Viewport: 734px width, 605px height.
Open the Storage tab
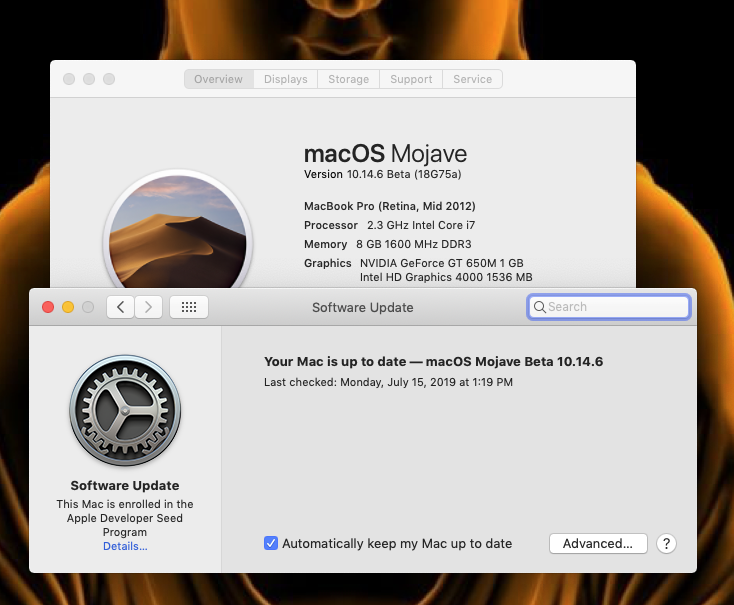(x=348, y=79)
